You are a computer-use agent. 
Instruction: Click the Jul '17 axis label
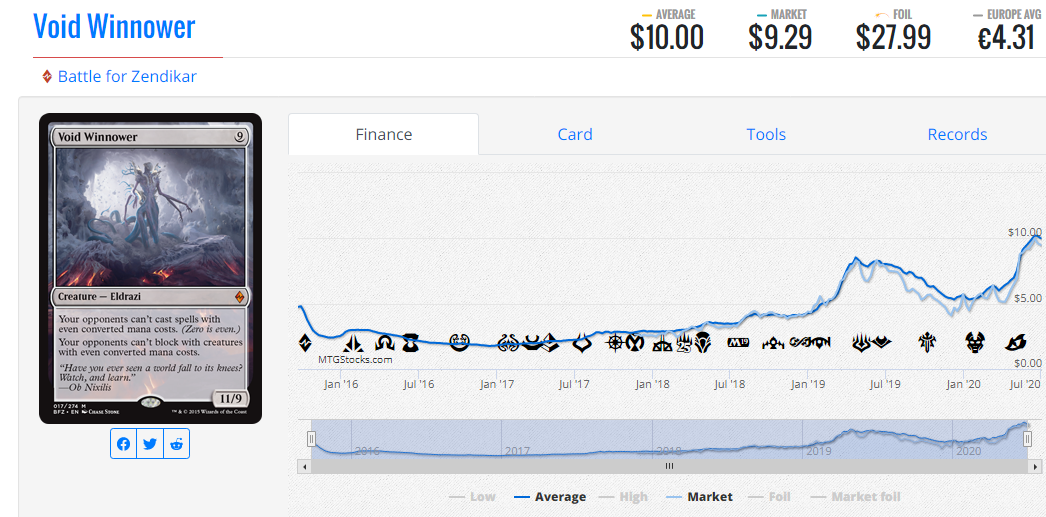tap(574, 384)
